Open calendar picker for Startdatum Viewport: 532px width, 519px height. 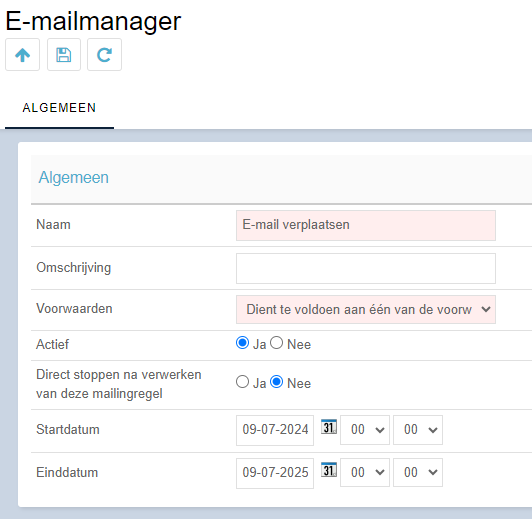329,426
